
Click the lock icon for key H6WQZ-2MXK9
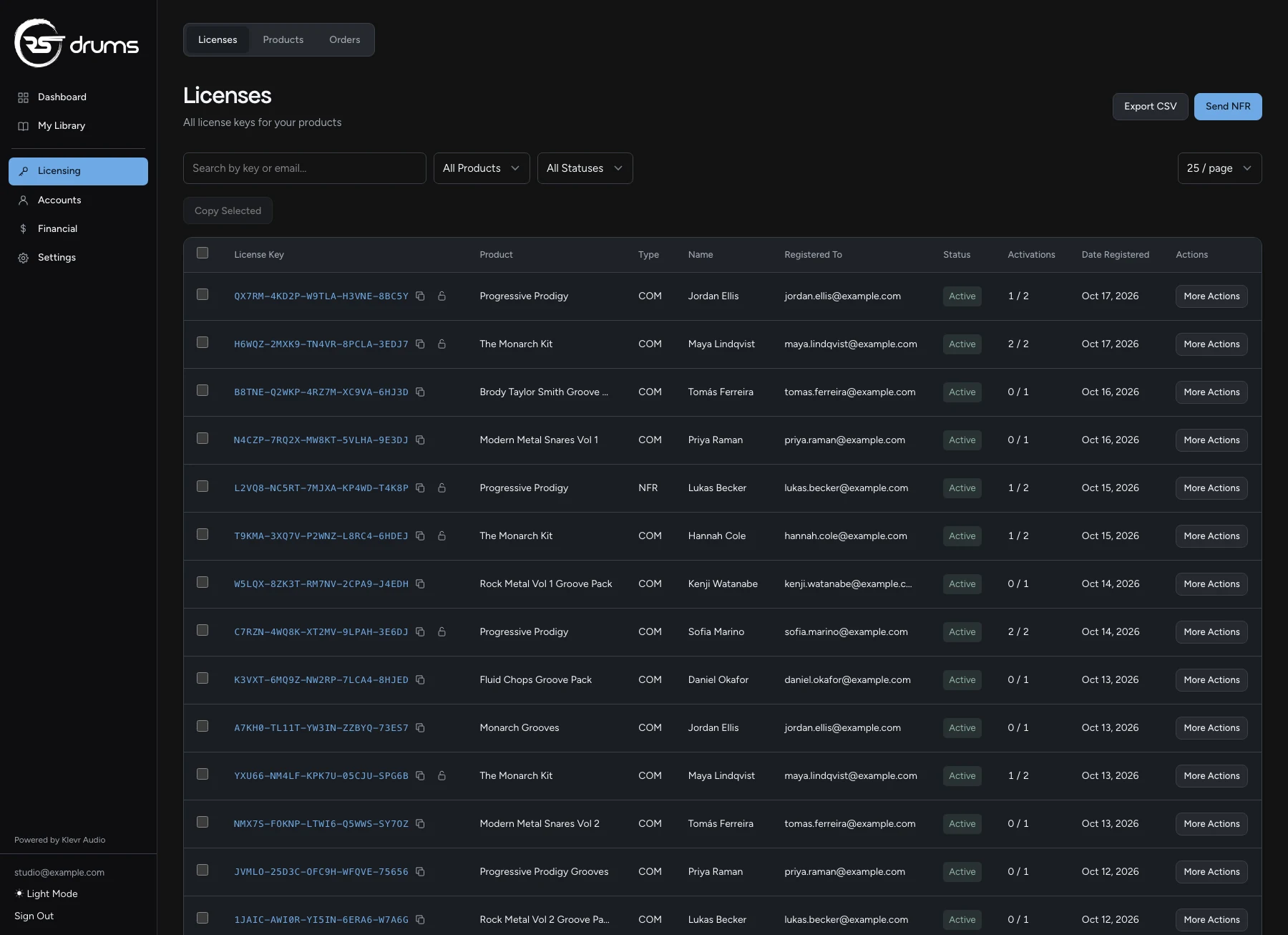point(441,344)
